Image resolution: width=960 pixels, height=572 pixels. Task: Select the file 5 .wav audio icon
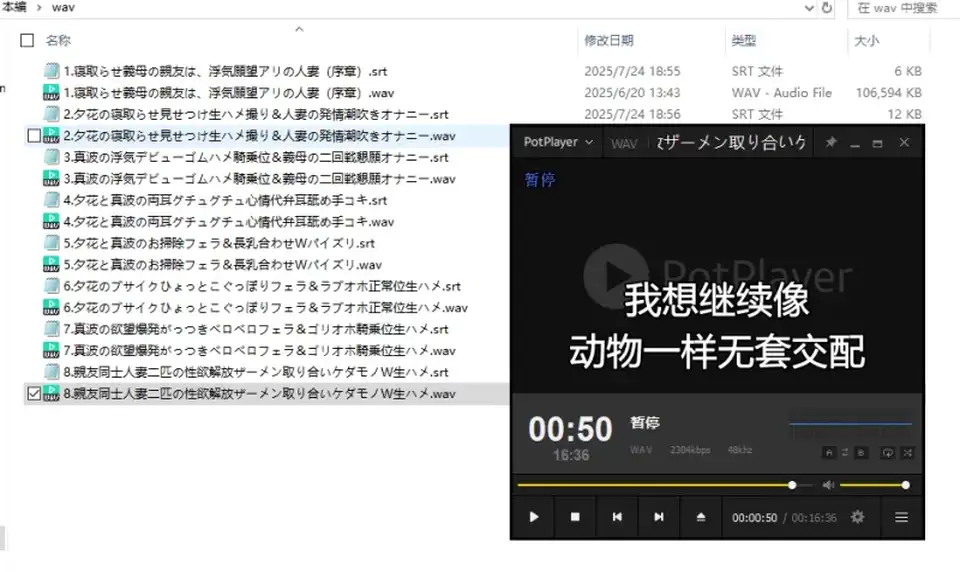(x=51, y=265)
